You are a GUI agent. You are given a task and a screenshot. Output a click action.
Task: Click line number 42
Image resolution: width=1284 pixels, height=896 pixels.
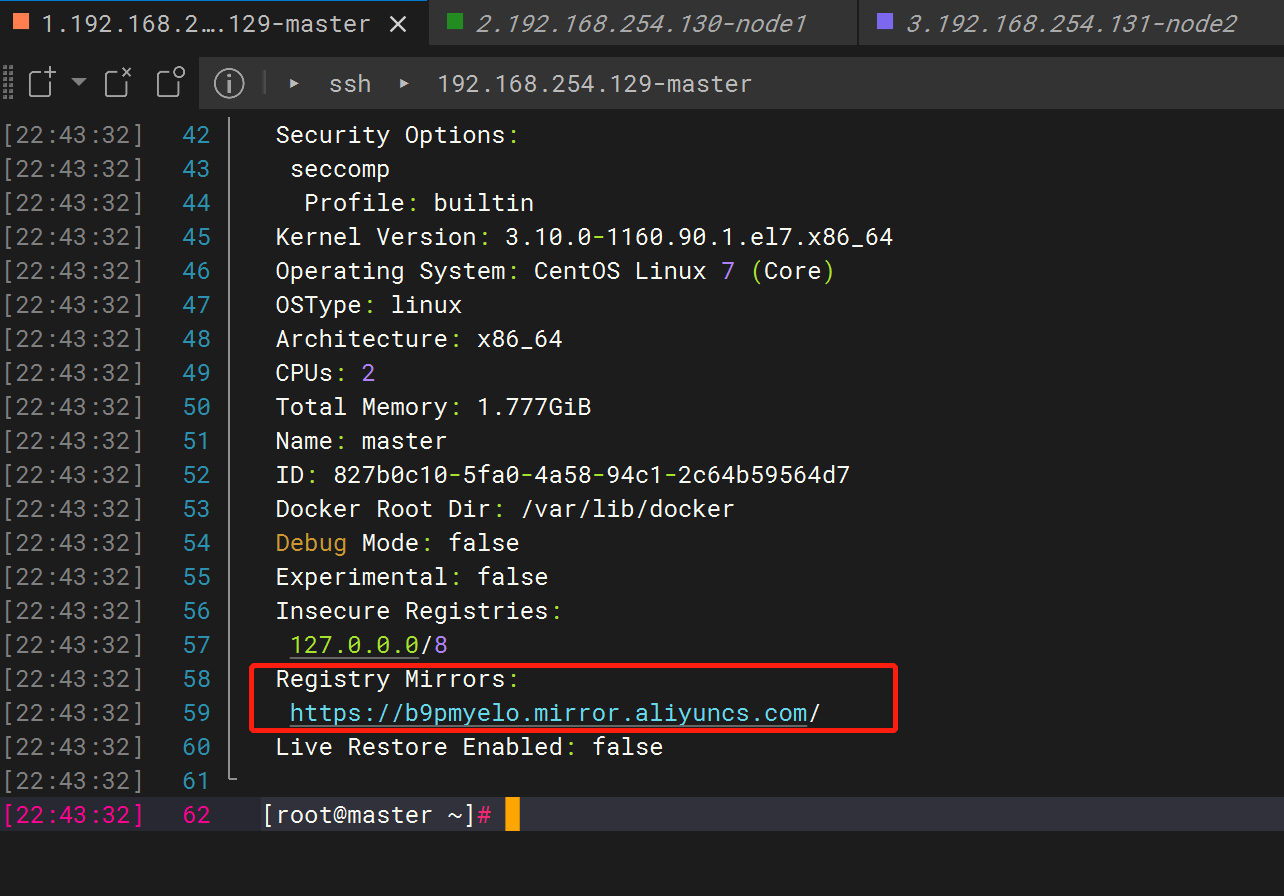[197, 135]
